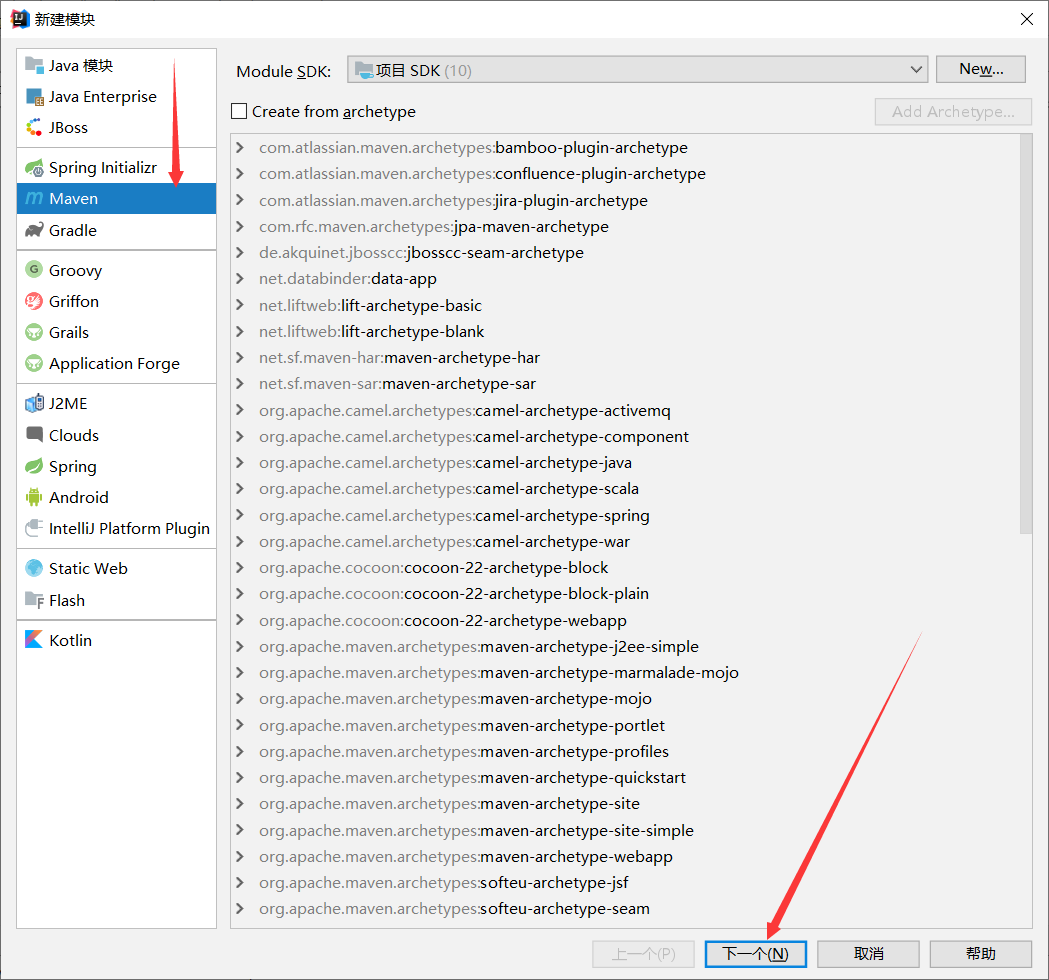The width and height of the screenshot is (1049, 980).
Task: Select net.databinder:data-app row
Action: point(625,278)
